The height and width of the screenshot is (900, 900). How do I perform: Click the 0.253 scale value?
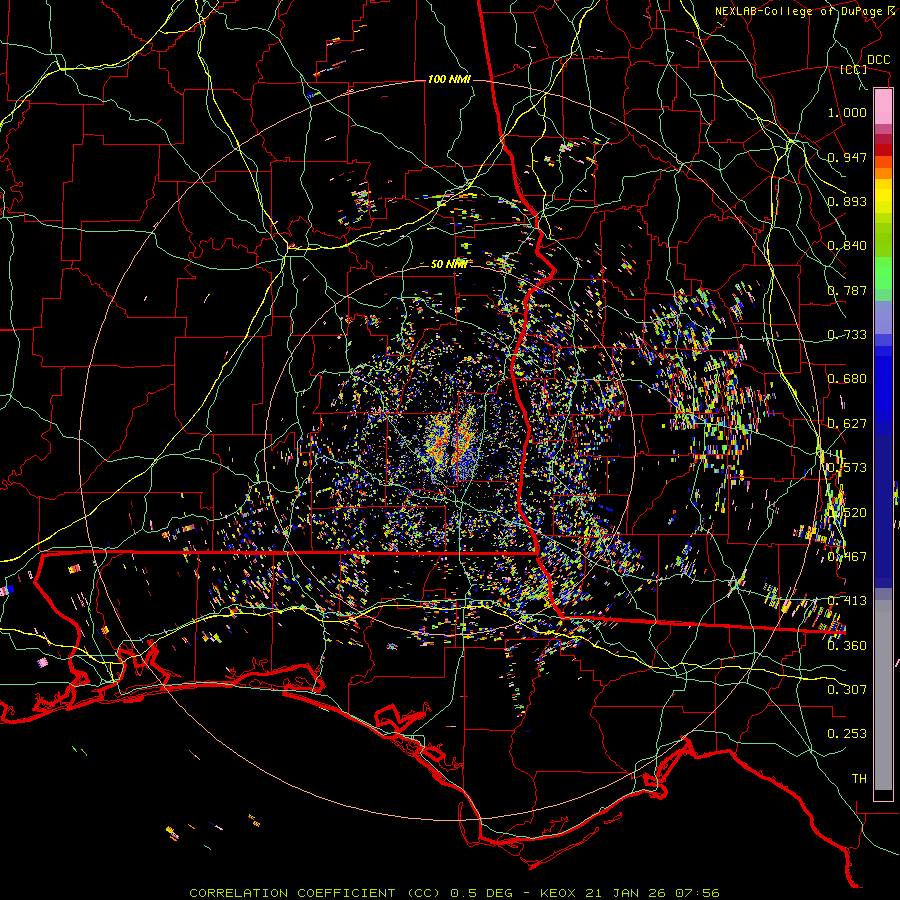(847, 734)
